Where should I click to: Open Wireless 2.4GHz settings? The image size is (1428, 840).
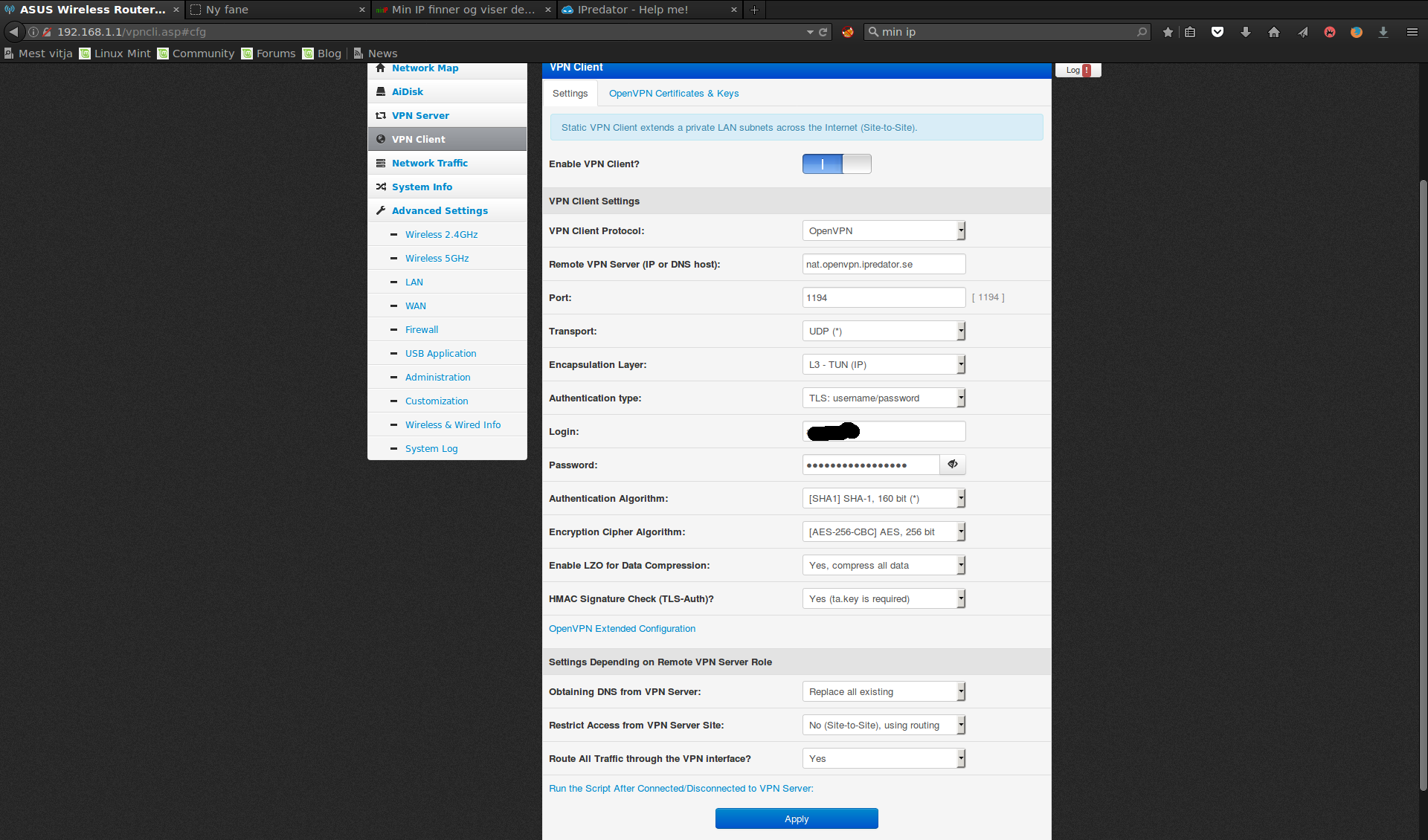[x=441, y=234]
